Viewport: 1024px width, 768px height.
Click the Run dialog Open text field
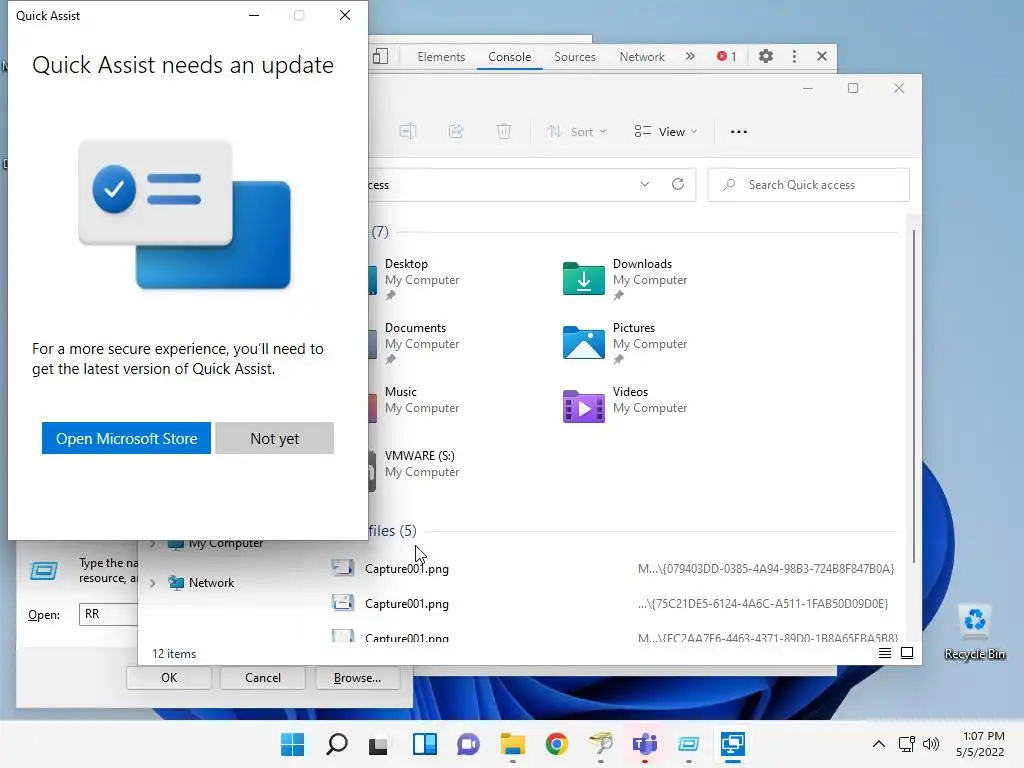(x=108, y=615)
